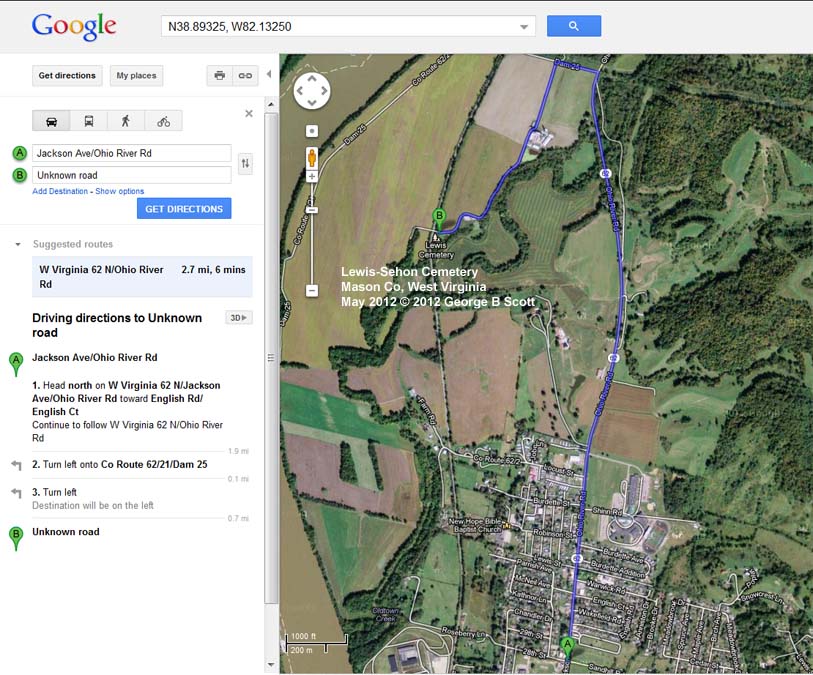Select driving mode car icon
813x675 pixels.
[52, 121]
